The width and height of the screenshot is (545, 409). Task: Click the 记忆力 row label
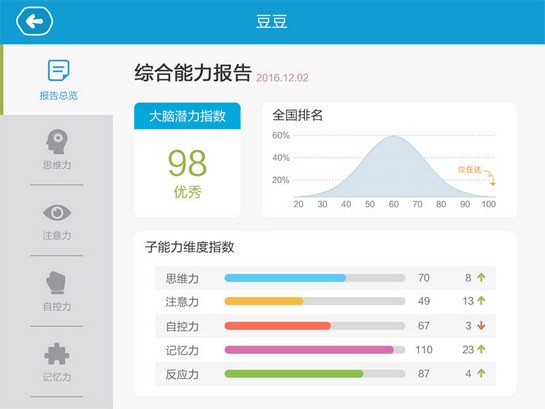point(182,350)
